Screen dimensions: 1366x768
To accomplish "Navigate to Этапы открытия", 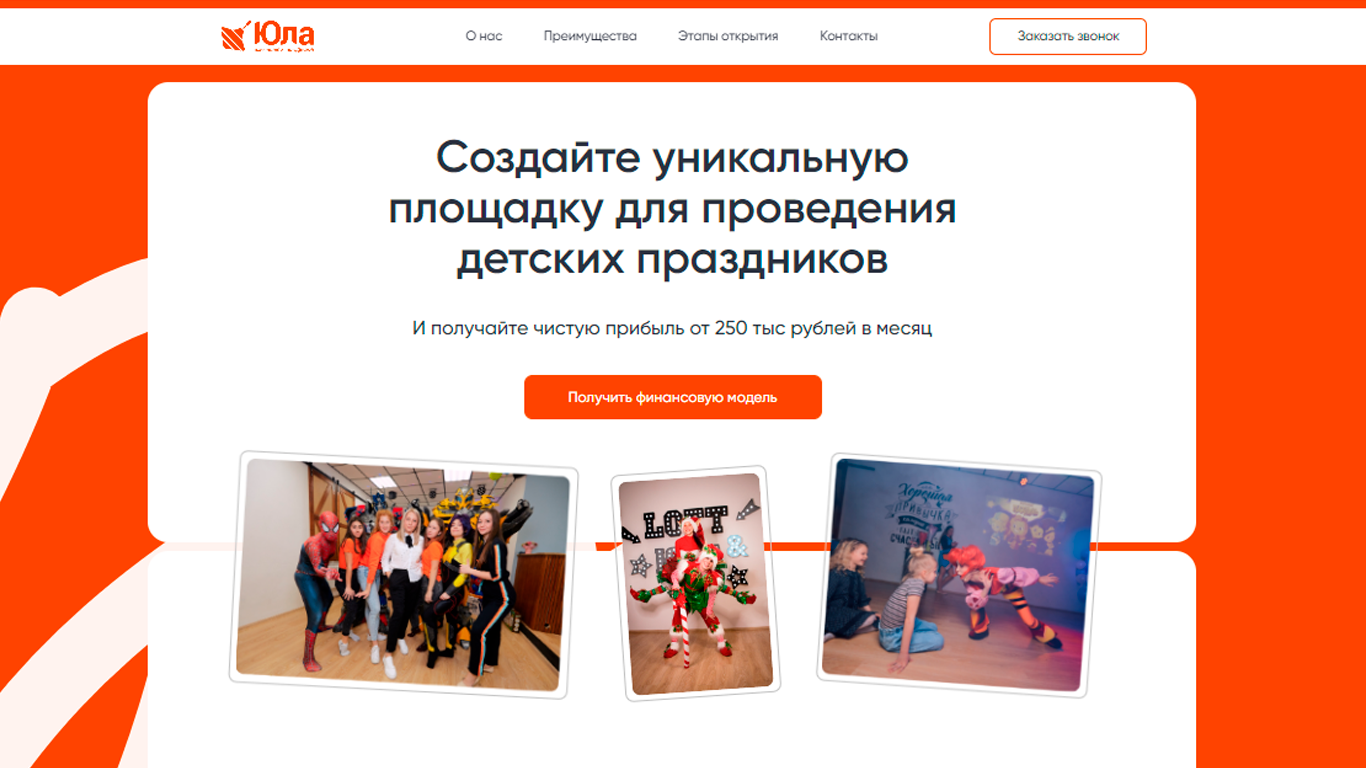I will [728, 36].
